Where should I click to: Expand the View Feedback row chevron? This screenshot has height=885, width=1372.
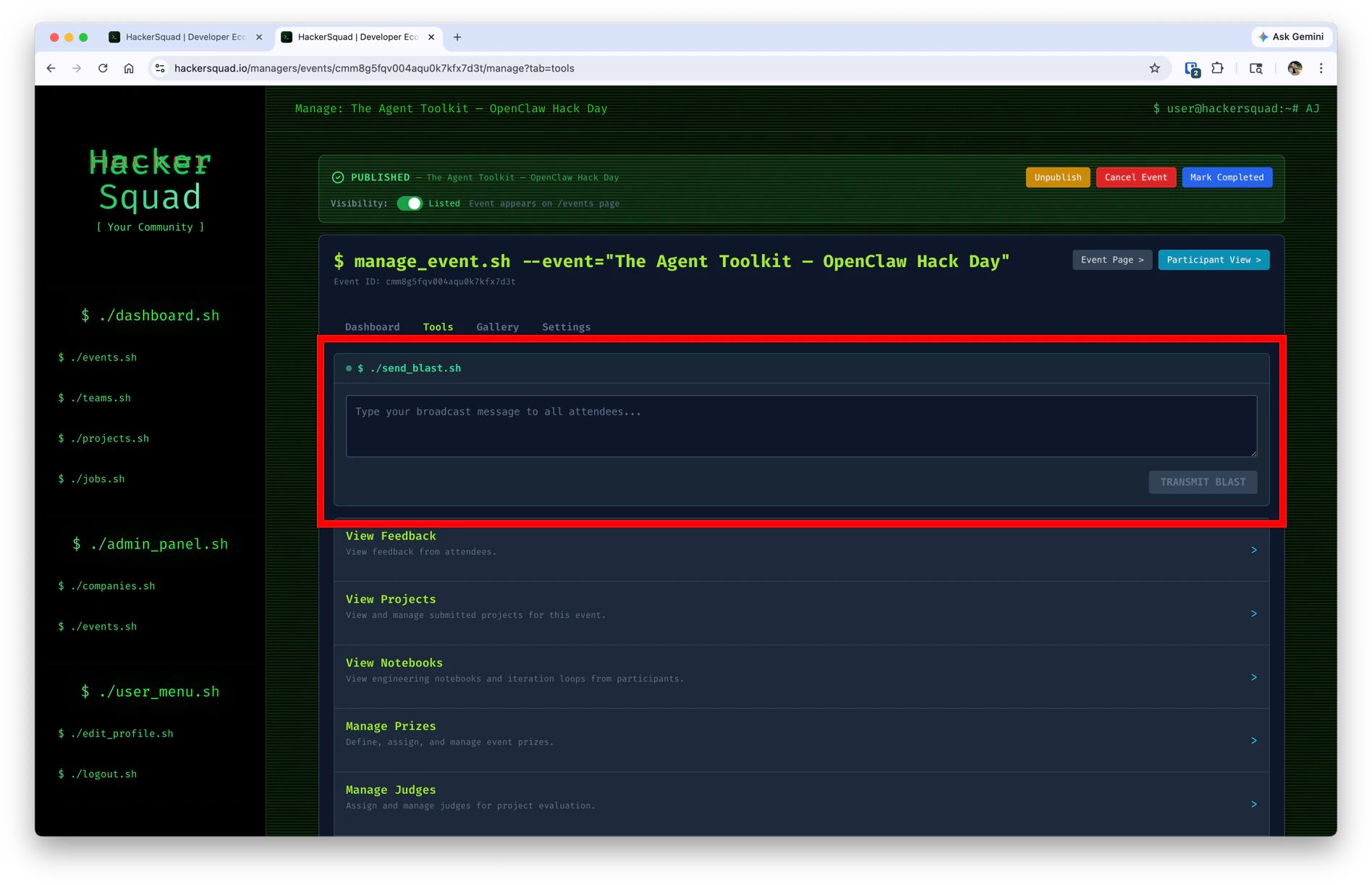[x=1254, y=550]
